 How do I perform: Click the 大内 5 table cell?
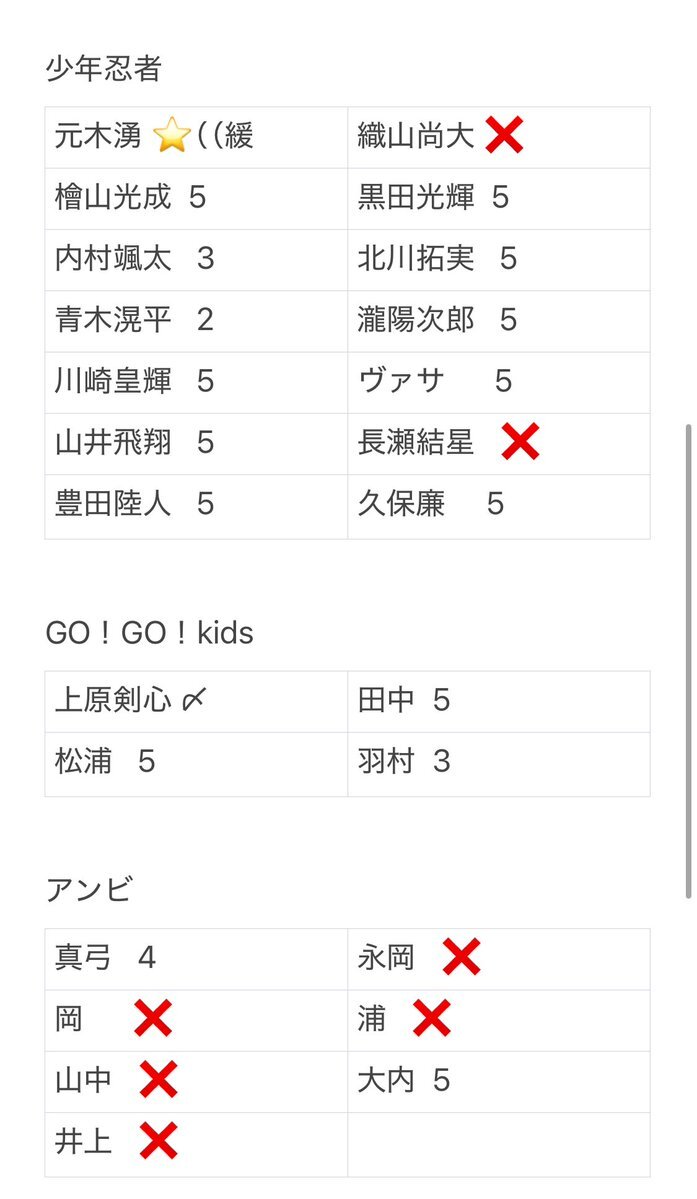(499, 1082)
